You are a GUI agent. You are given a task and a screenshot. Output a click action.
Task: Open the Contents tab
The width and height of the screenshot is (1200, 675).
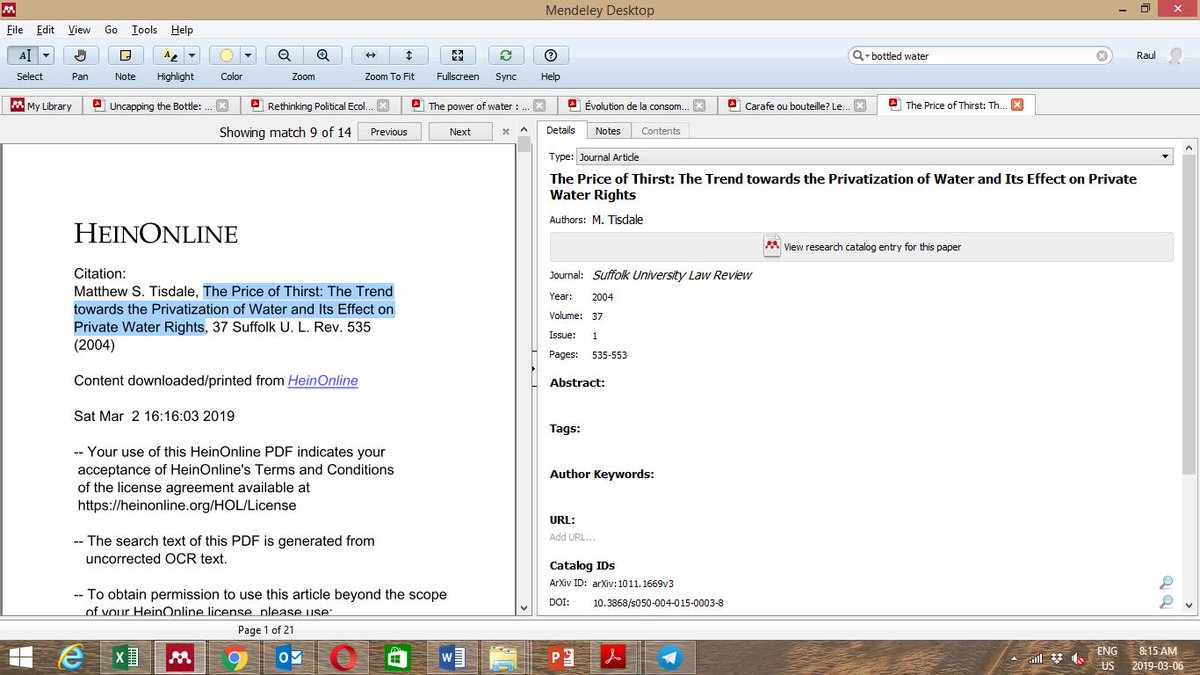click(x=661, y=131)
